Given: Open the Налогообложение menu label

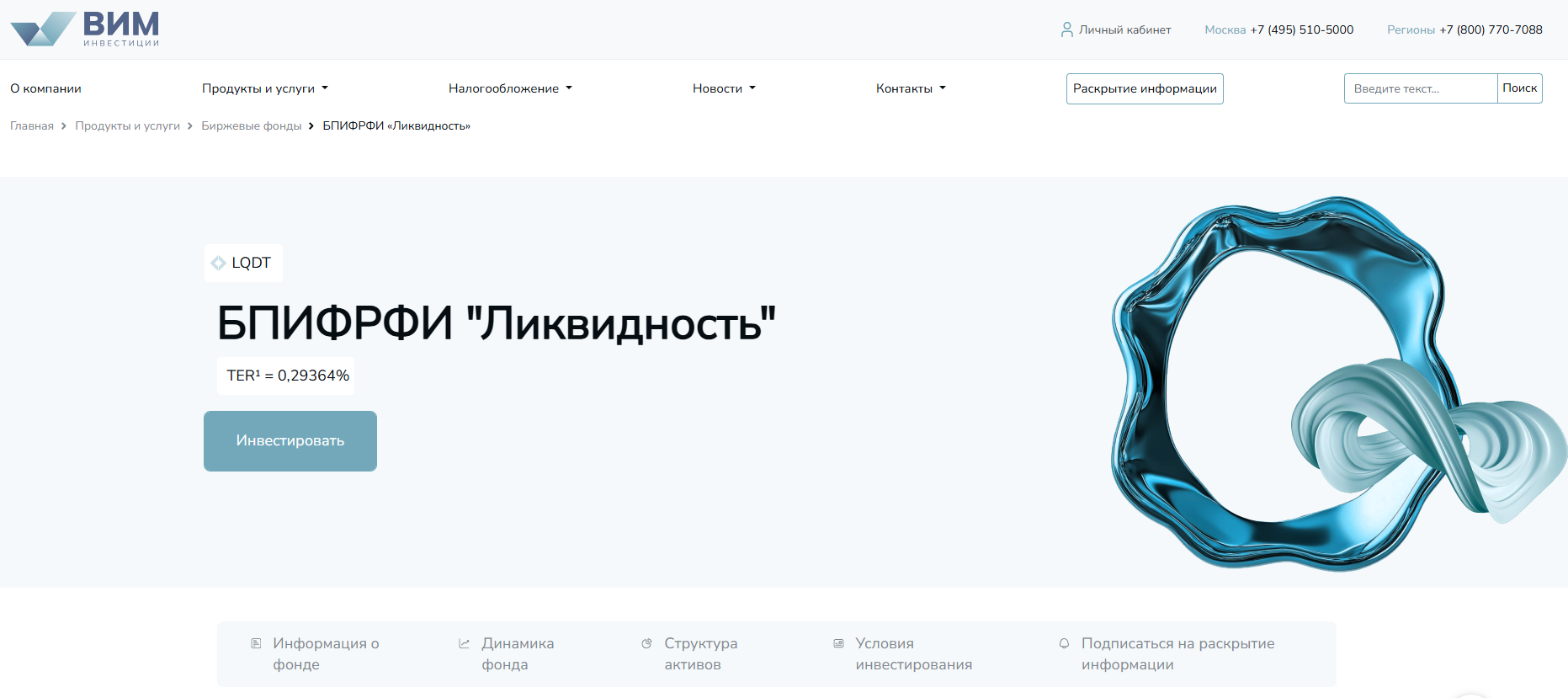Looking at the screenshot, I should [503, 88].
